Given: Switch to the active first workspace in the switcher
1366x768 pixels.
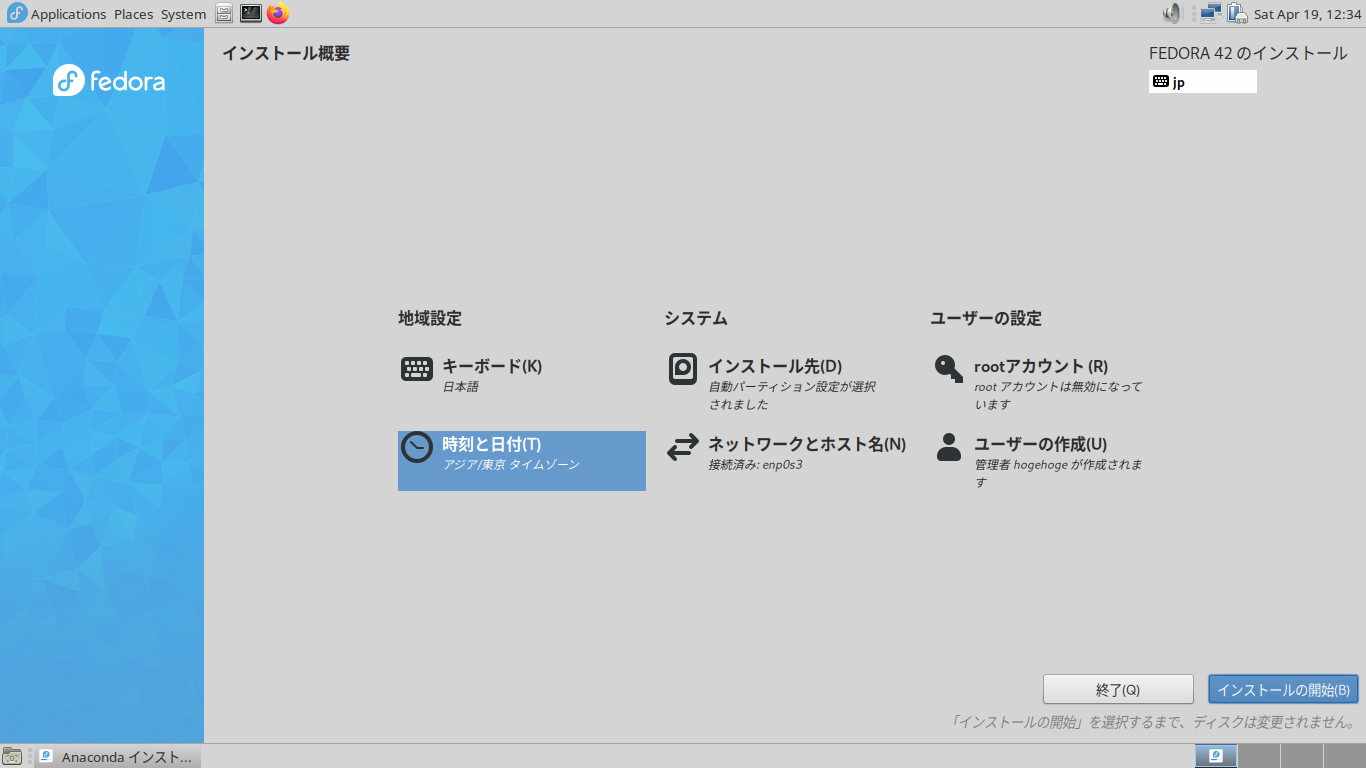Looking at the screenshot, I should coord(1216,756).
